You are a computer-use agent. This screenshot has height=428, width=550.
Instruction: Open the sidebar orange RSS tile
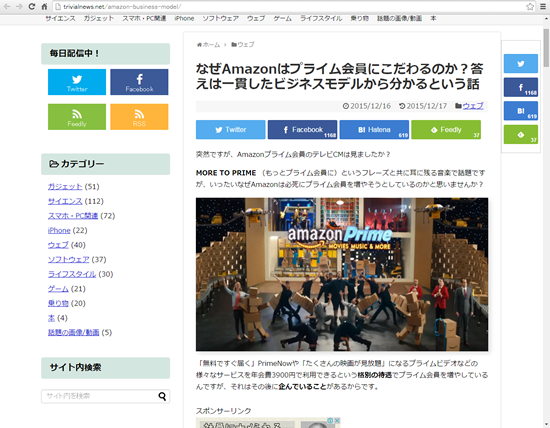[x=139, y=117]
